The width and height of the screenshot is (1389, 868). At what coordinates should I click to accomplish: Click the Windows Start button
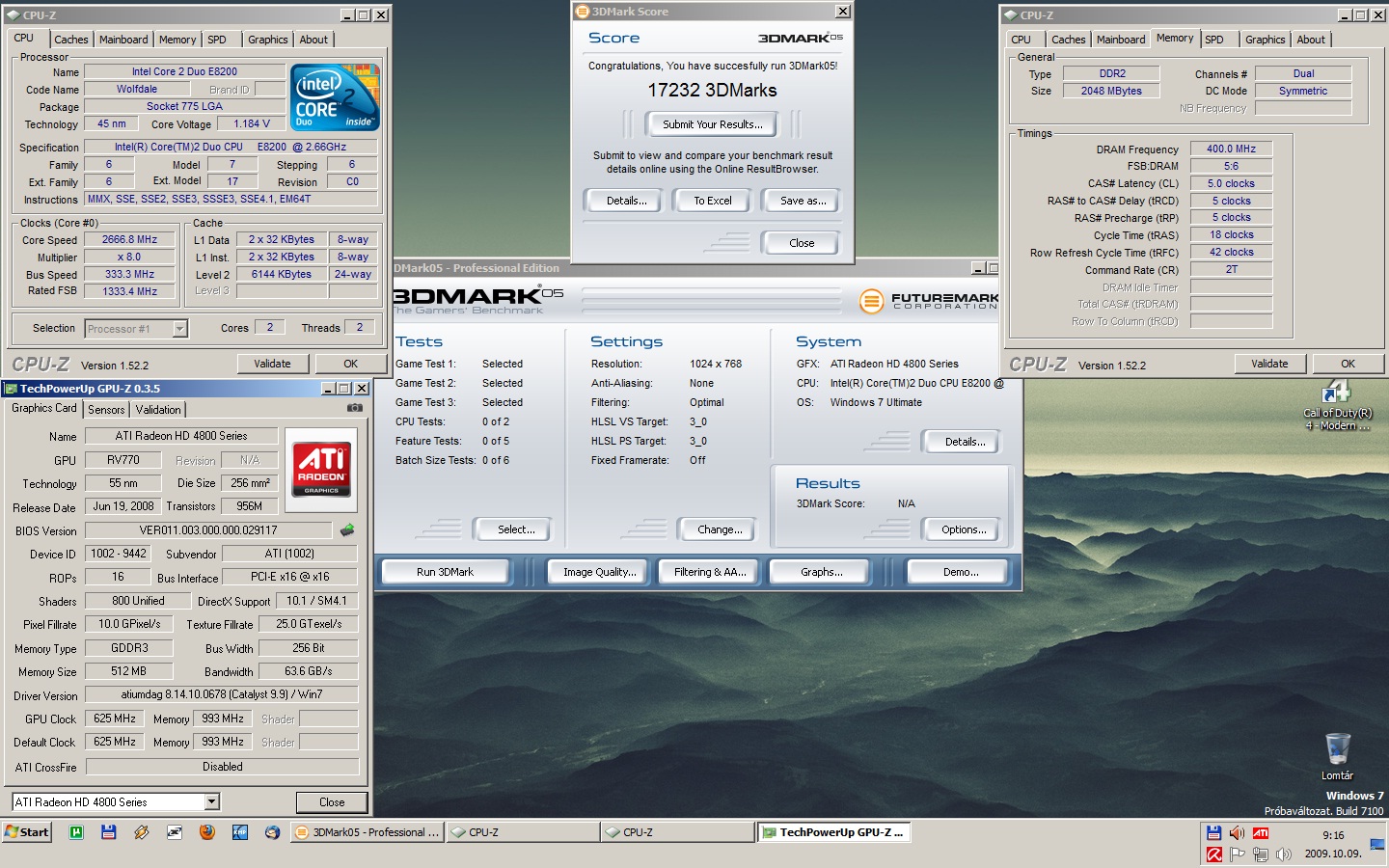pos(27,832)
